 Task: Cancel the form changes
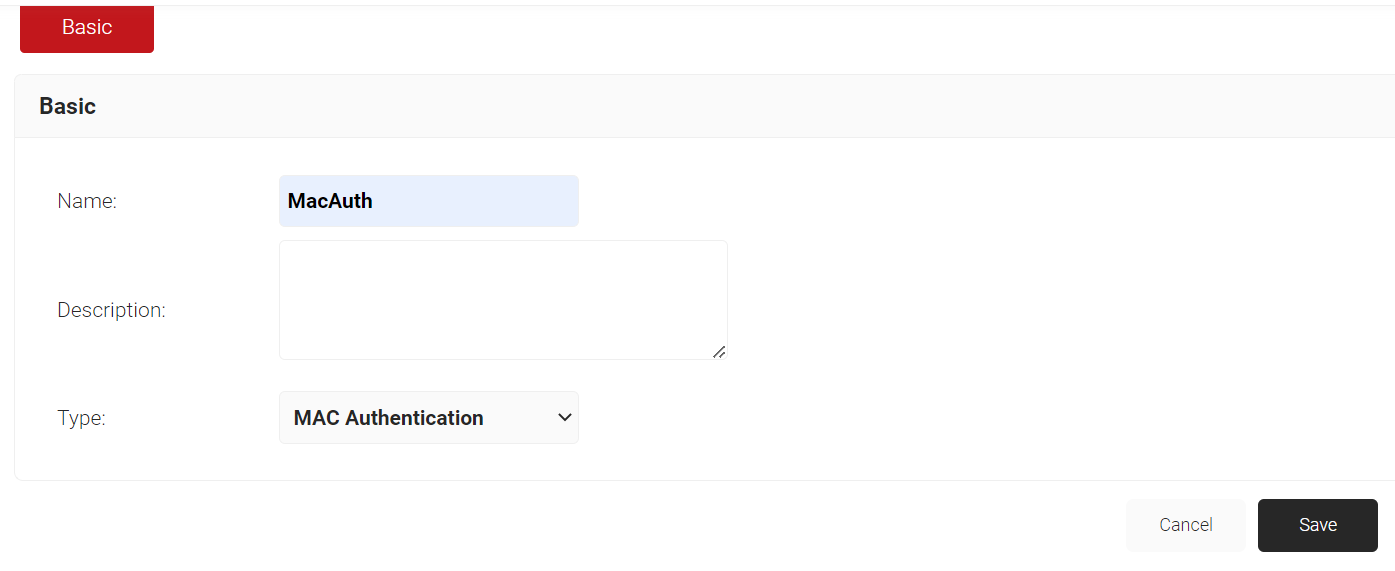click(x=1186, y=525)
